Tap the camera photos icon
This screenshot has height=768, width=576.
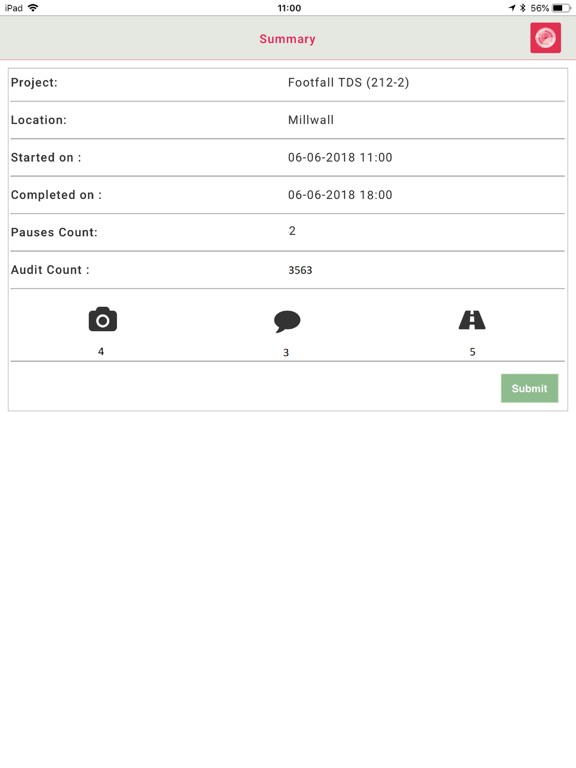point(102,320)
